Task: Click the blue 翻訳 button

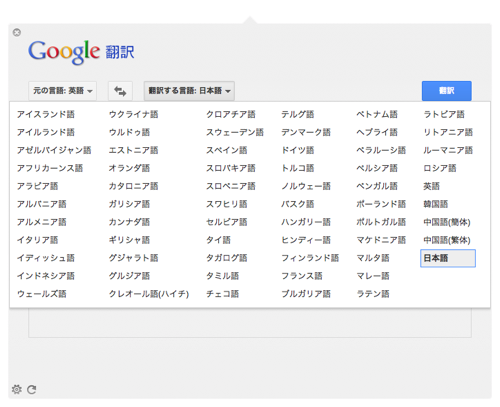Action: pyautogui.click(x=447, y=91)
